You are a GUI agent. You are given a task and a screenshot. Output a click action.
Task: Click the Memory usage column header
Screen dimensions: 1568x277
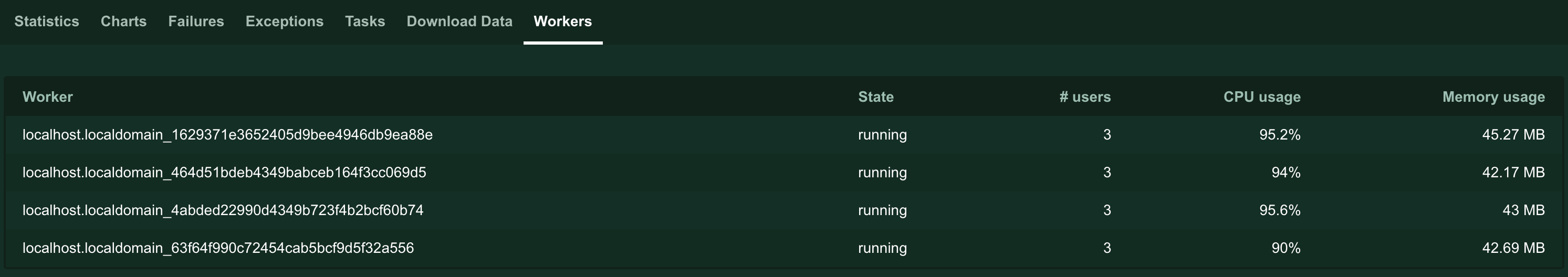(1493, 97)
